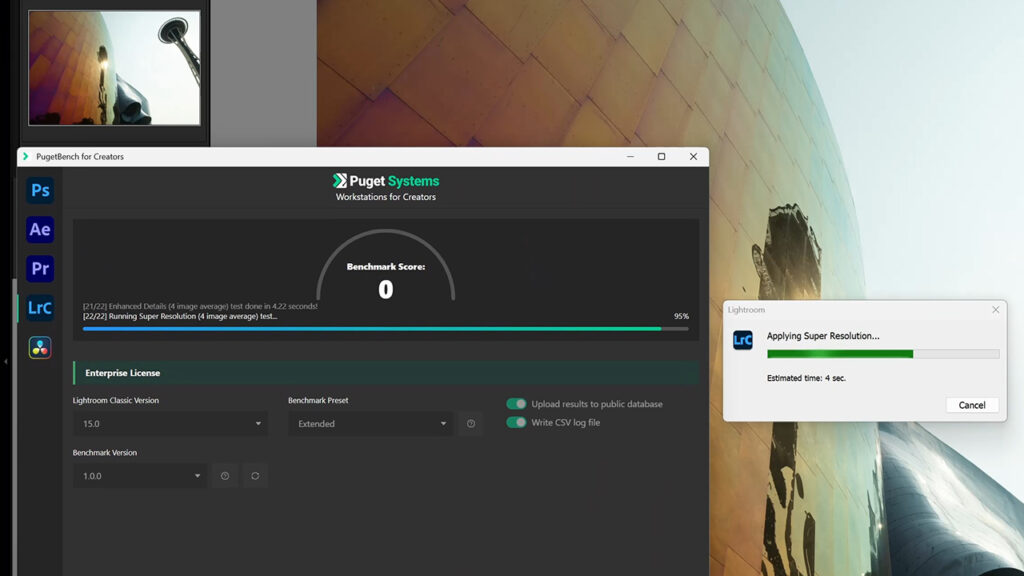Select the Lightroom Classic benchmark icon
1024x576 pixels.
point(40,308)
